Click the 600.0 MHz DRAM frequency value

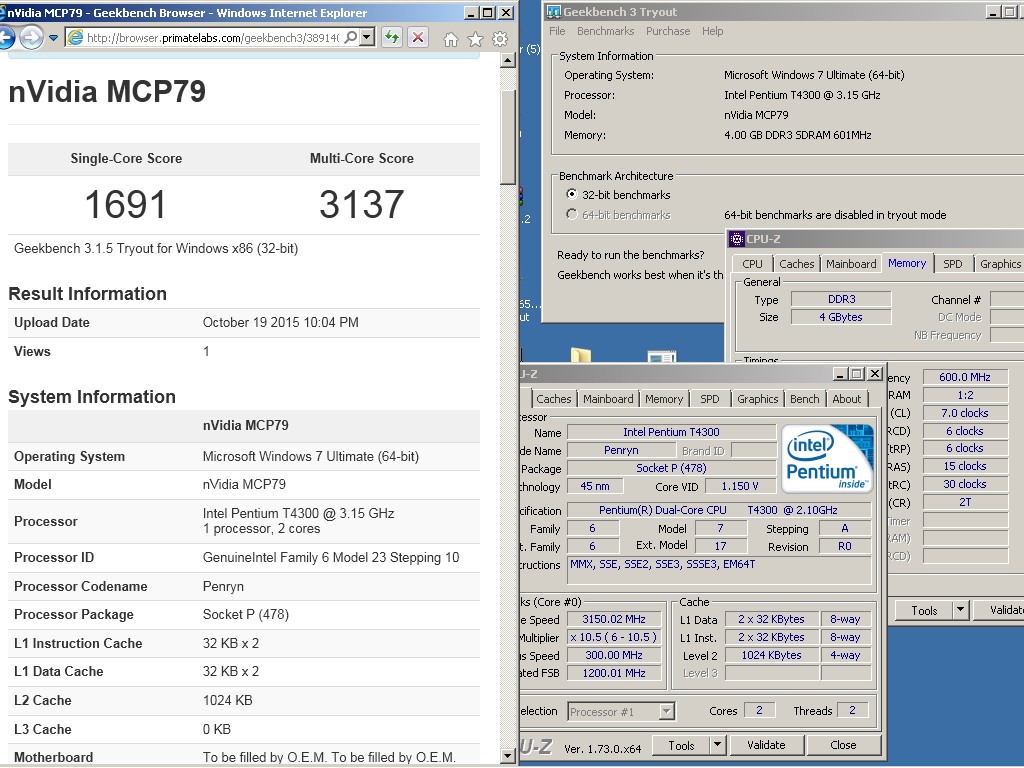click(965, 377)
